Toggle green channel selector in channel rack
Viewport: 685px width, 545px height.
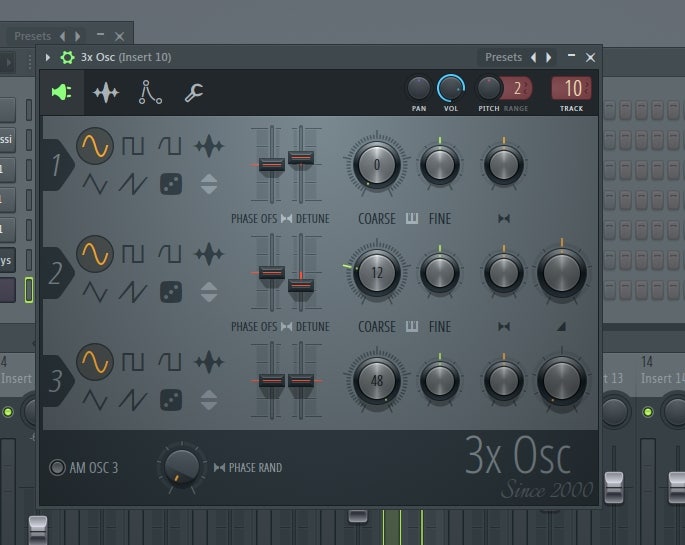click(x=29, y=290)
